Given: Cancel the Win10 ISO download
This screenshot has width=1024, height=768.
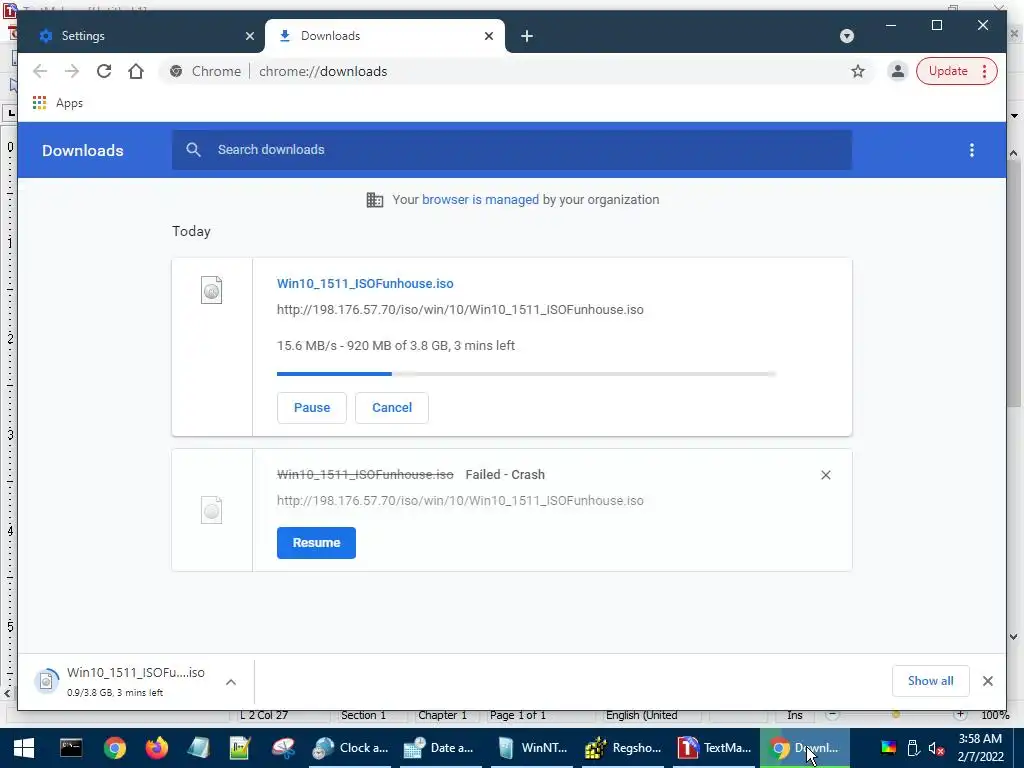Looking at the screenshot, I should (392, 408).
